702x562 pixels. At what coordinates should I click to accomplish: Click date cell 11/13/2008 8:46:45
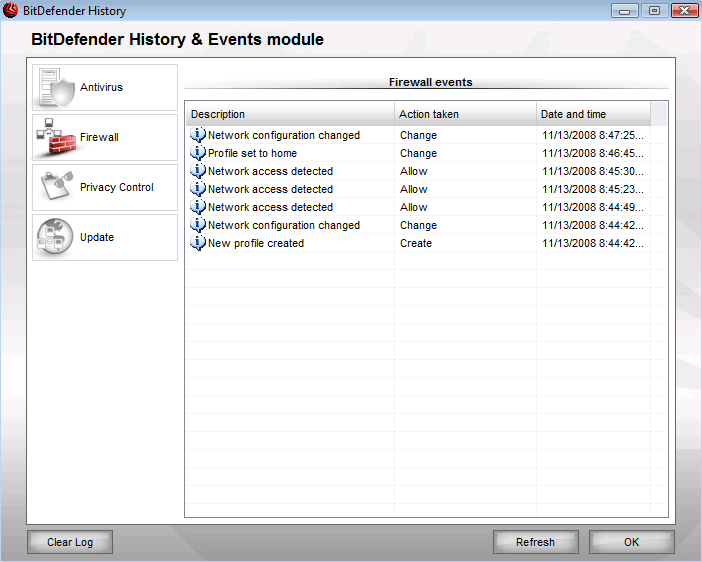click(x=593, y=153)
